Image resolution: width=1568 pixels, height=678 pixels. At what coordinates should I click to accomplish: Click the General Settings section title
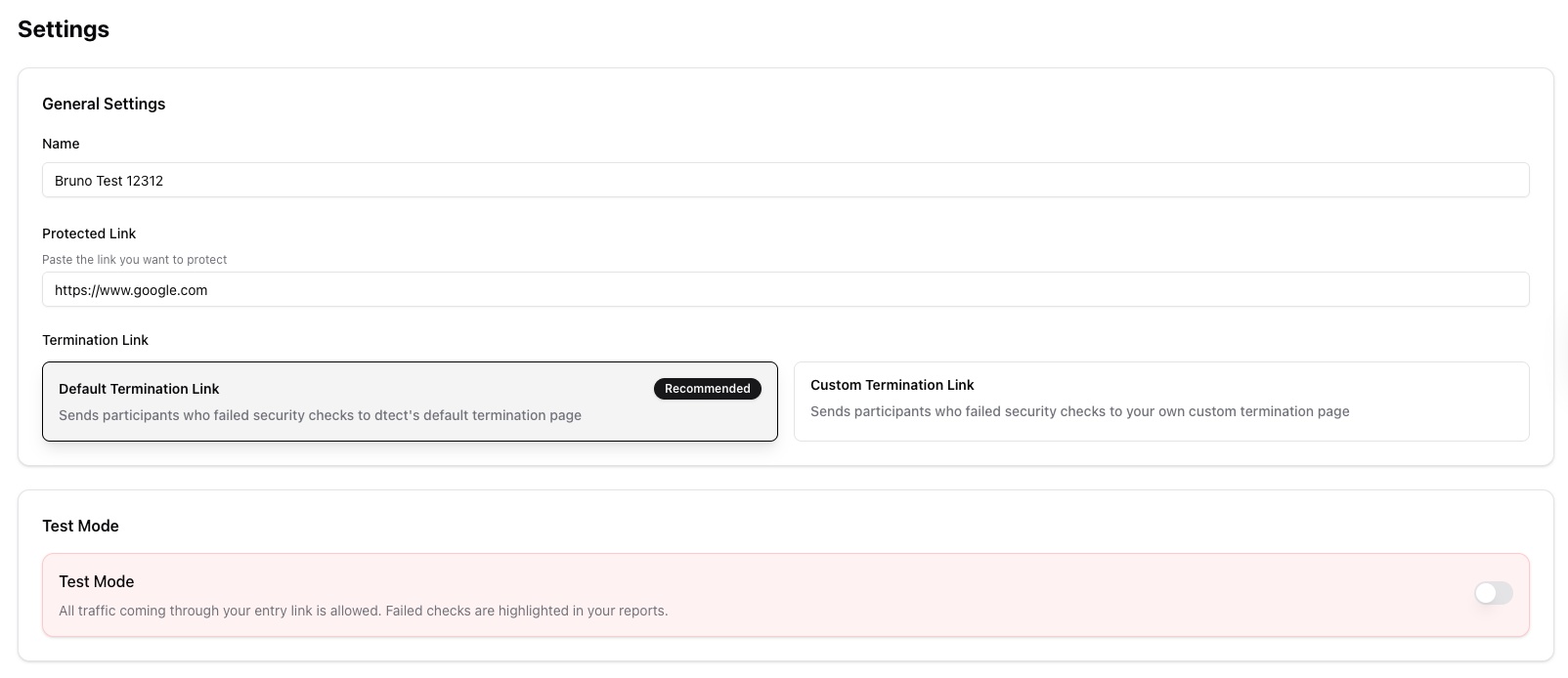[104, 104]
